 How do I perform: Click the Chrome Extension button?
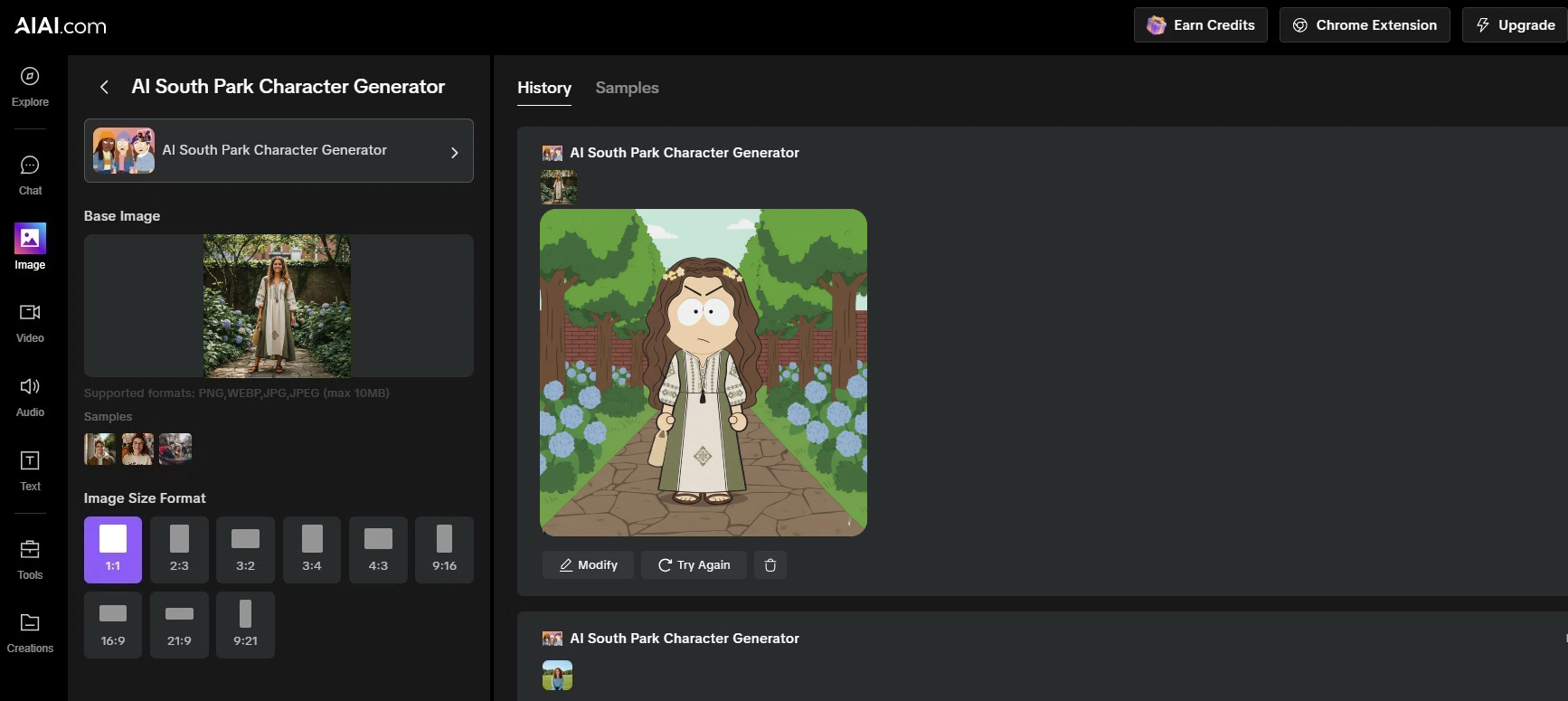(x=1365, y=25)
